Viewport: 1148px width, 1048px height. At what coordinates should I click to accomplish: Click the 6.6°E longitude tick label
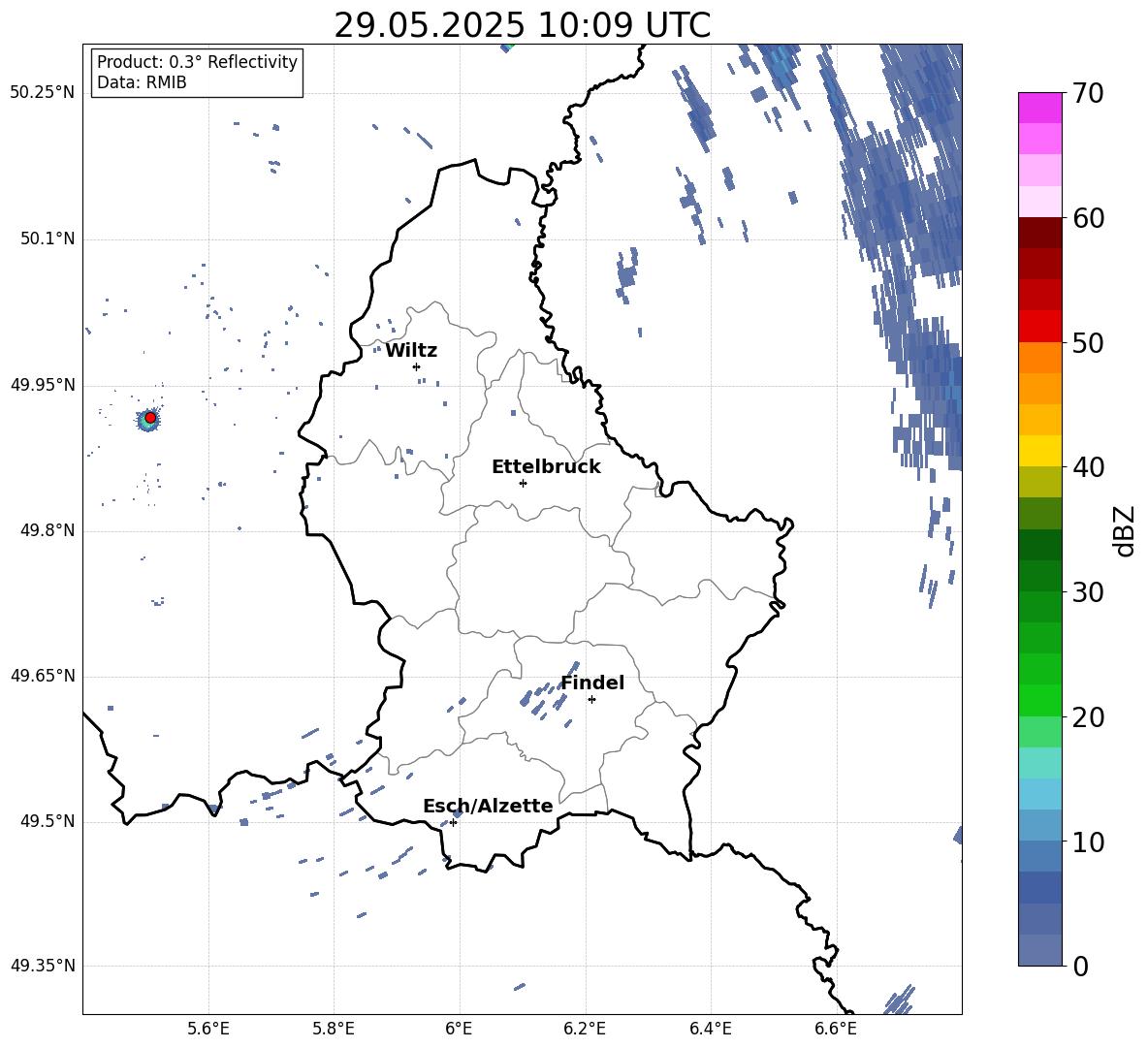pyautogui.click(x=836, y=1030)
